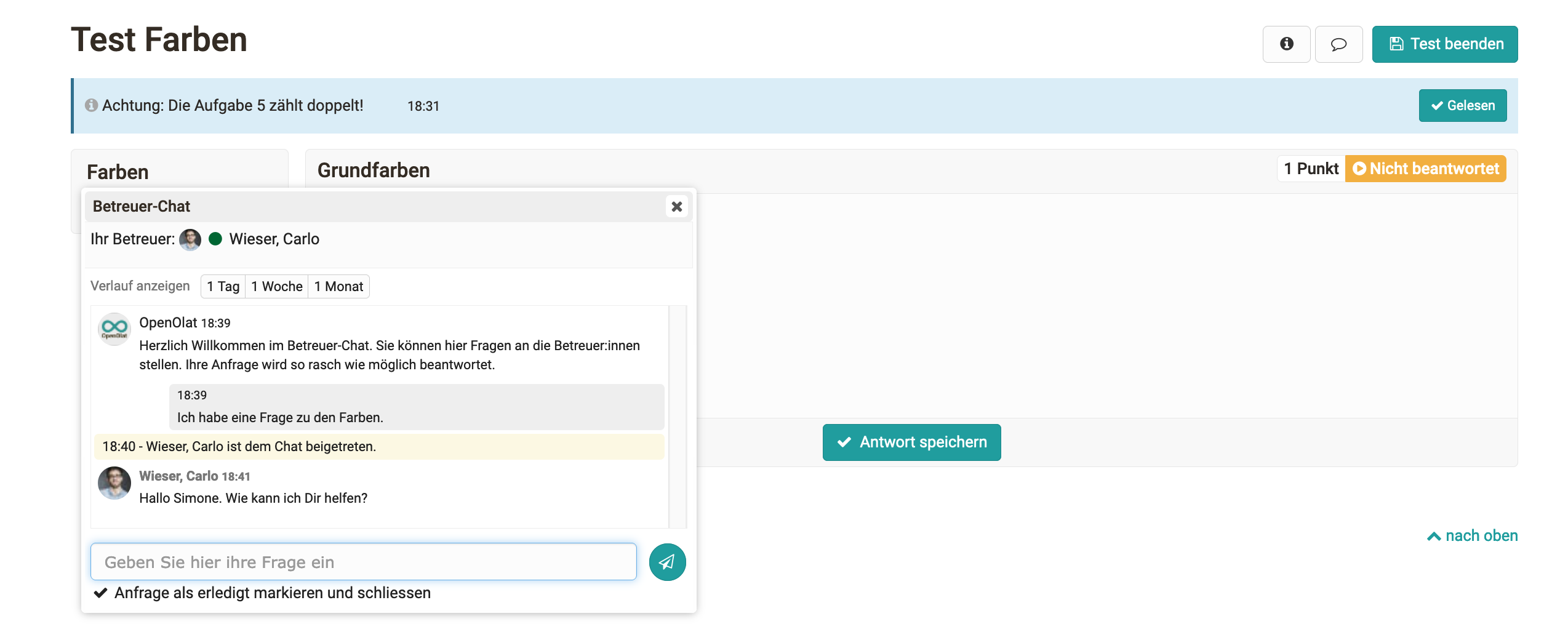Screen dimensions: 1568x624
Task: Open the chat speech bubble icon
Action: (x=1338, y=44)
